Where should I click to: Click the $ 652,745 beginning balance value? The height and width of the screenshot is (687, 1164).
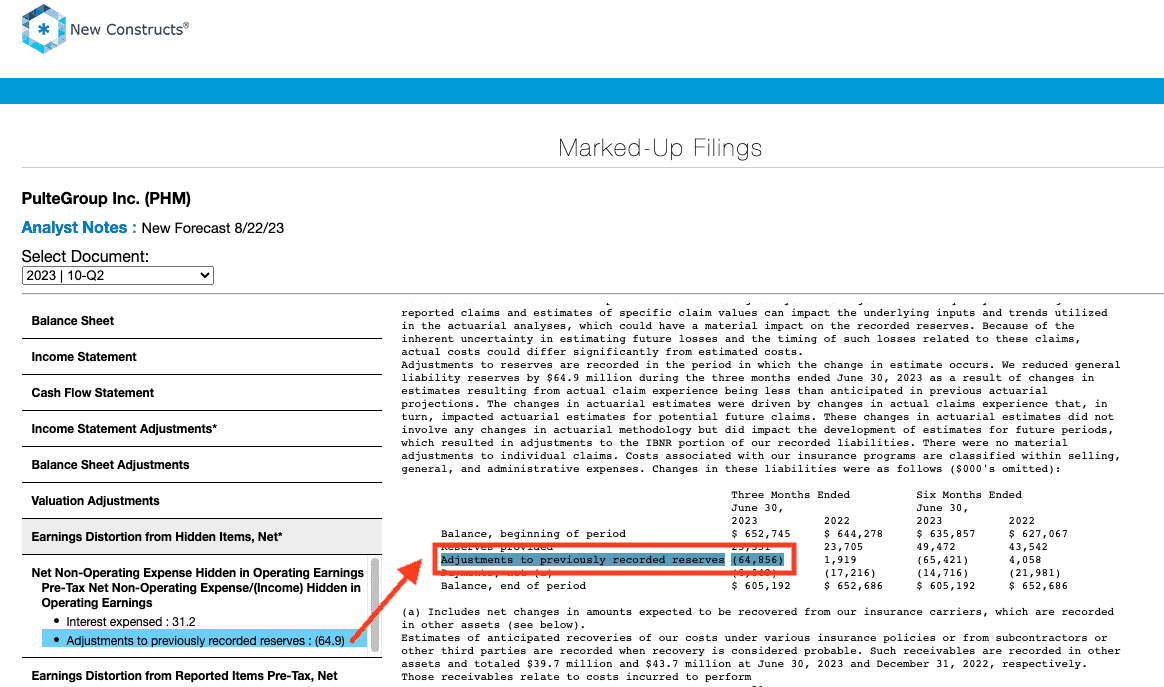tap(761, 534)
